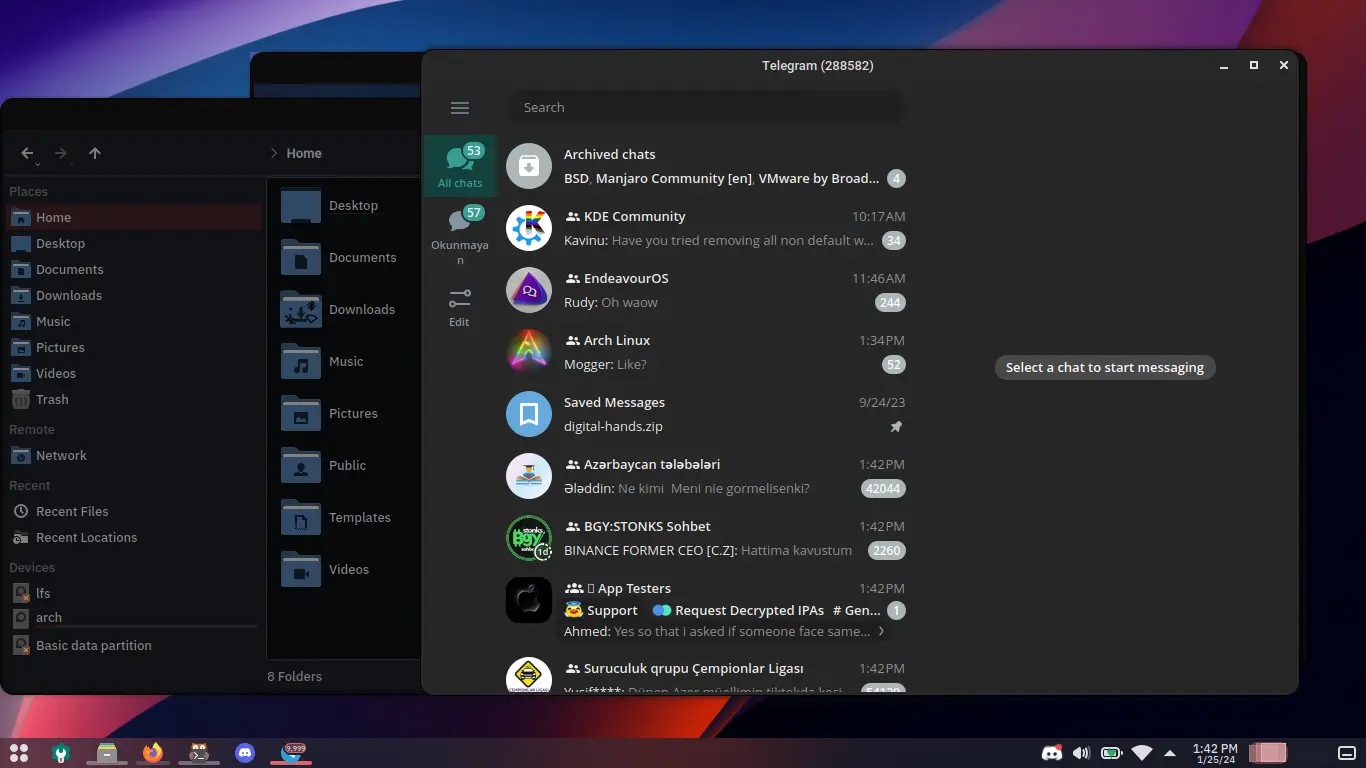Select the Request Decrypted IPAs topic

(x=738, y=610)
